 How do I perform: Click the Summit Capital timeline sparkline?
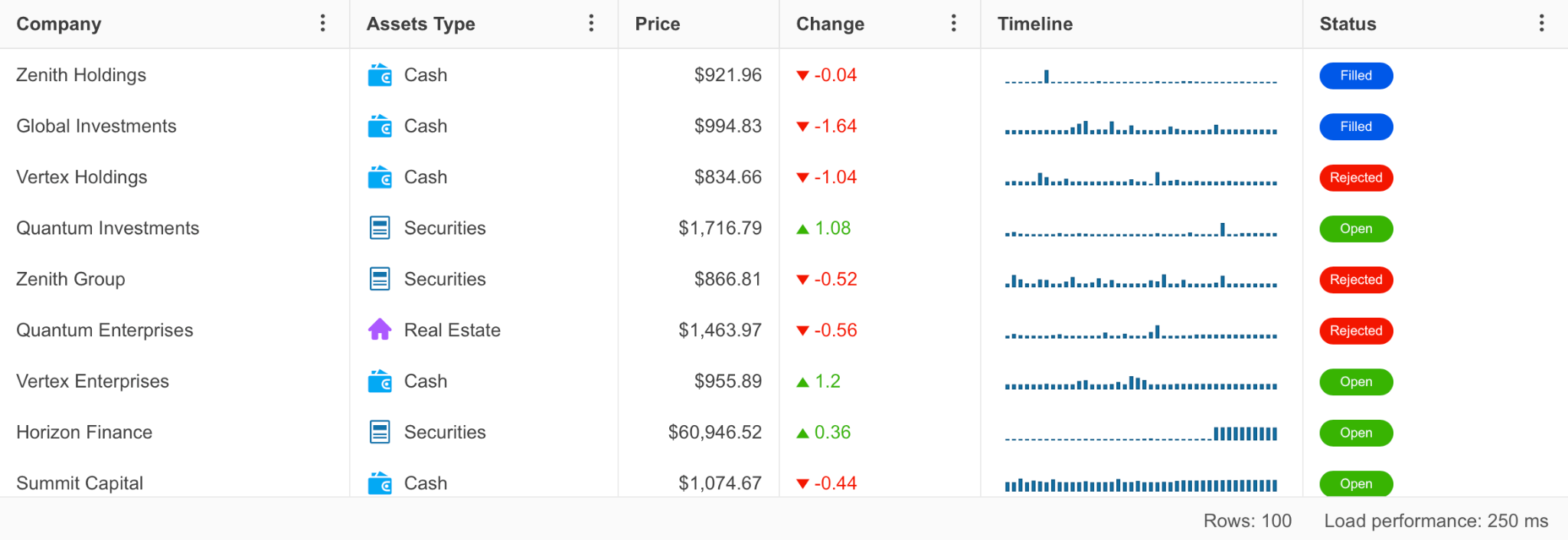(x=1141, y=484)
